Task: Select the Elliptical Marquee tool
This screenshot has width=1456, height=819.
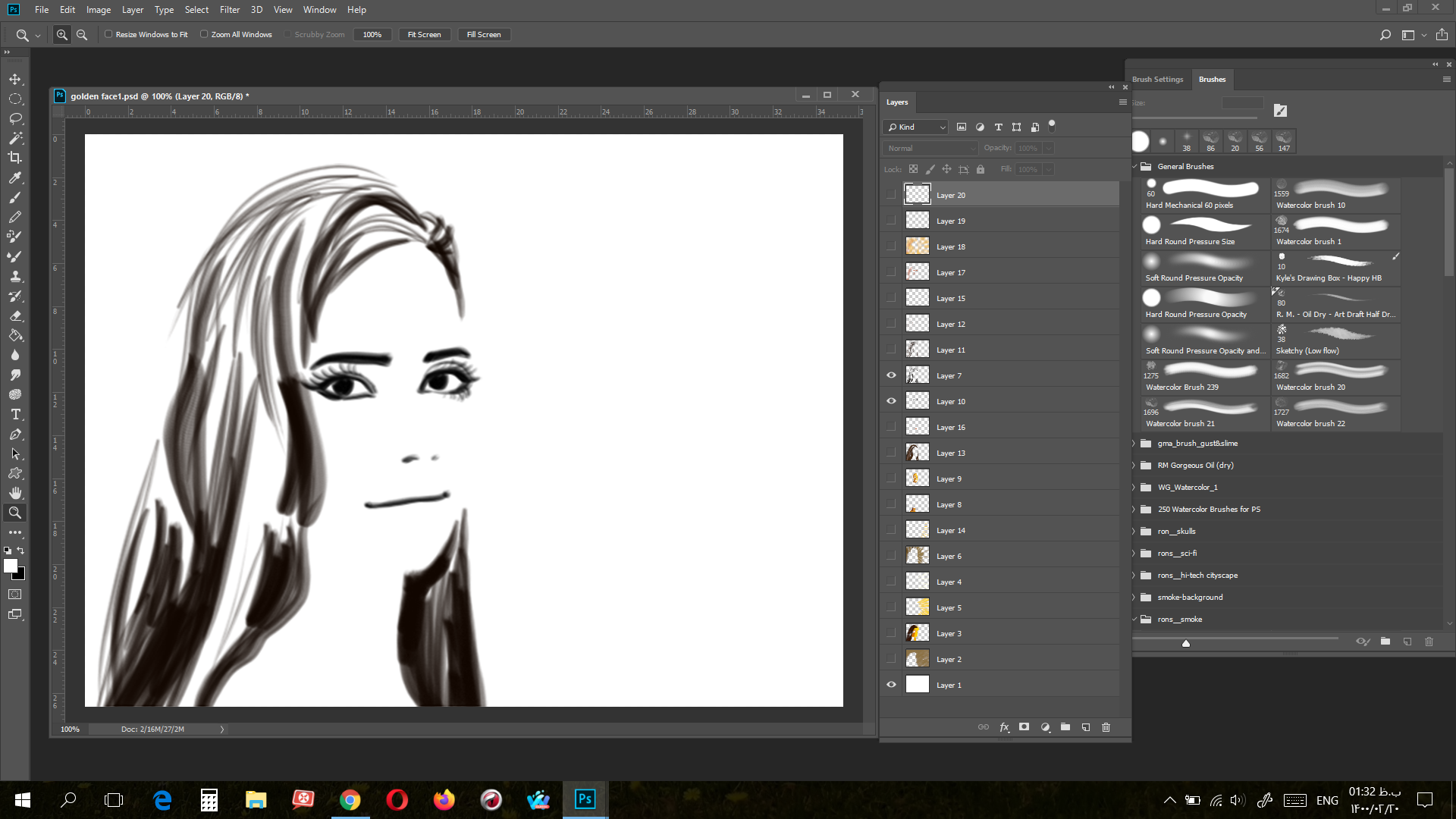Action: [x=15, y=99]
